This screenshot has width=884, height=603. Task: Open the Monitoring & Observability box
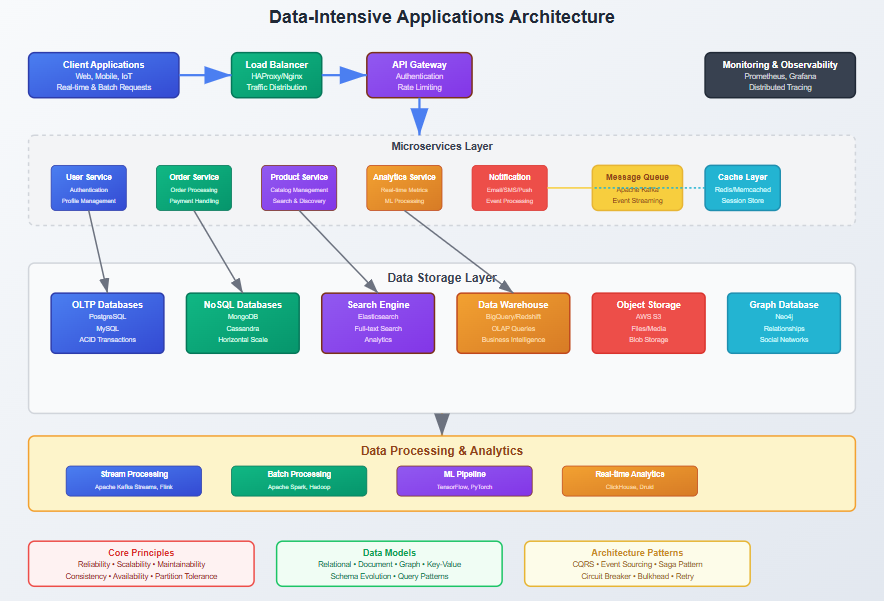(780, 75)
